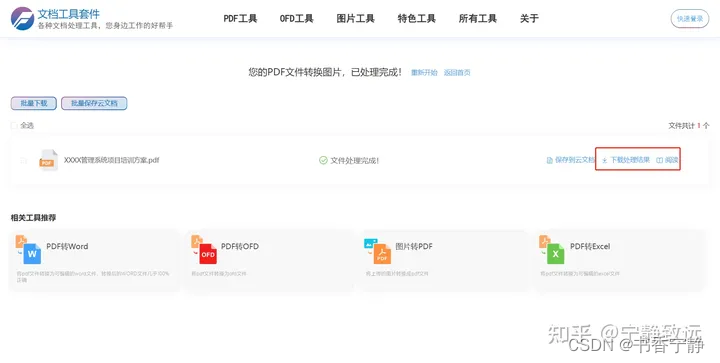
Task: Open the 特色工具 menu
Action: pos(416,19)
